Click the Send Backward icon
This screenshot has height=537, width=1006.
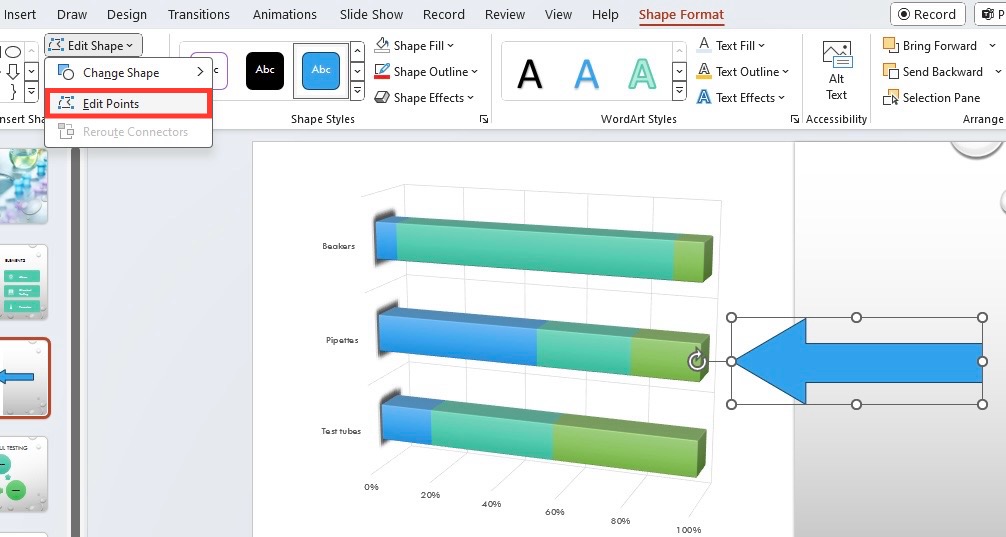tap(891, 71)
